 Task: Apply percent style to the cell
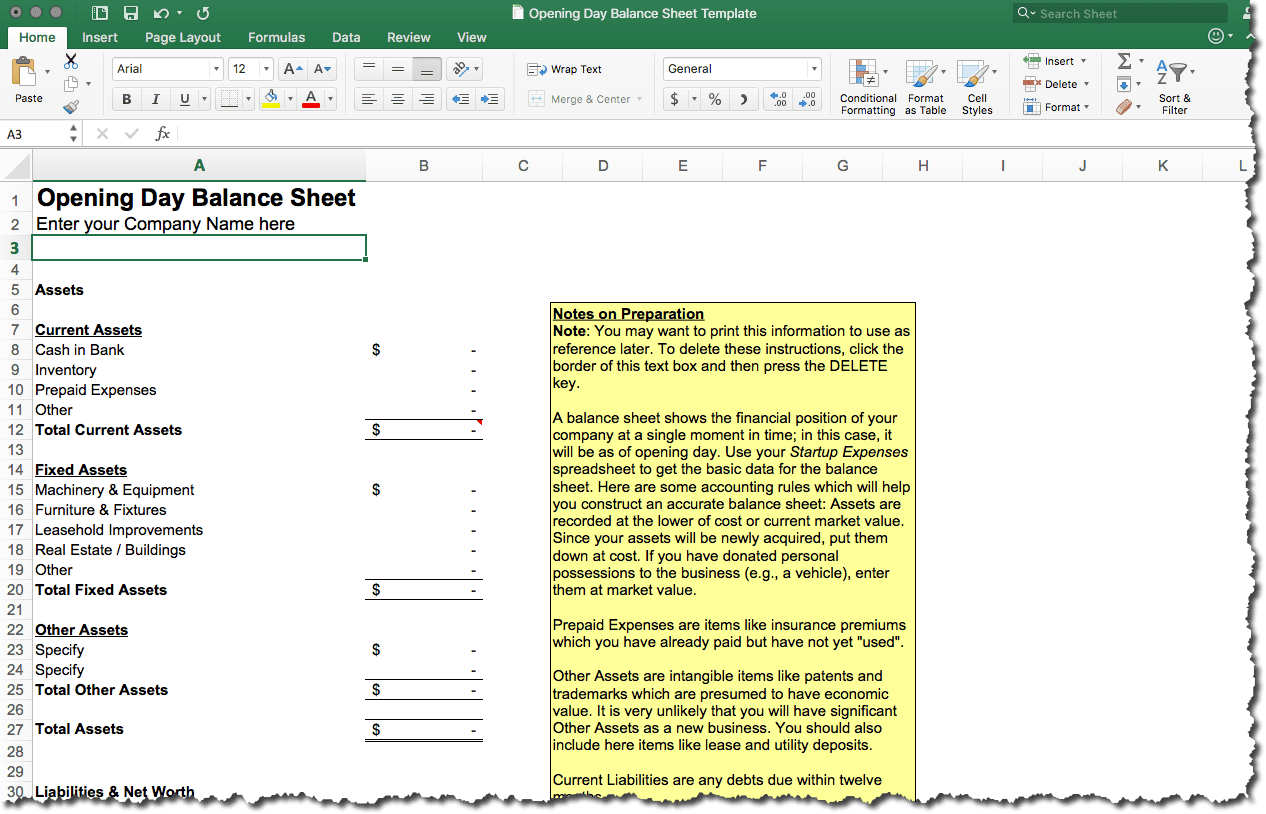coord(715,99)
